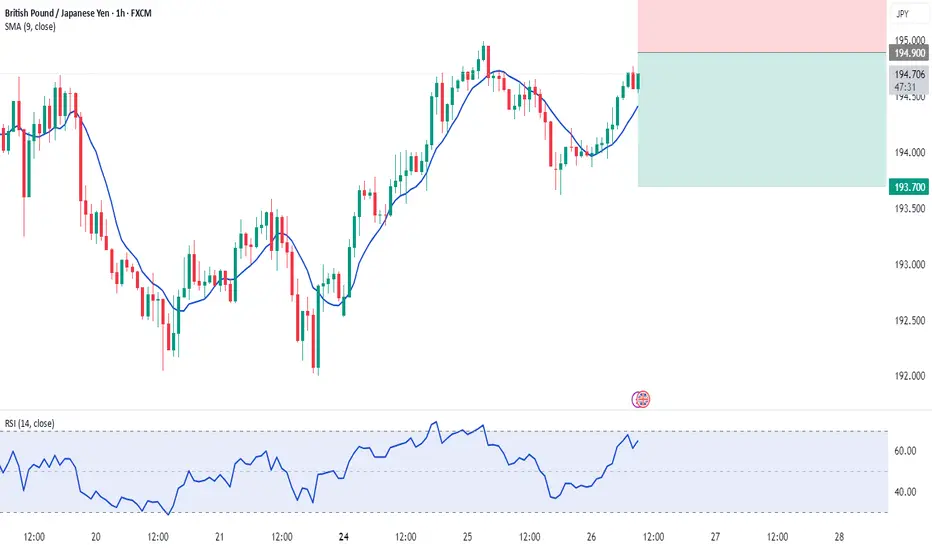
Task: Select the 194.900 stop price label
Action: 909,53
